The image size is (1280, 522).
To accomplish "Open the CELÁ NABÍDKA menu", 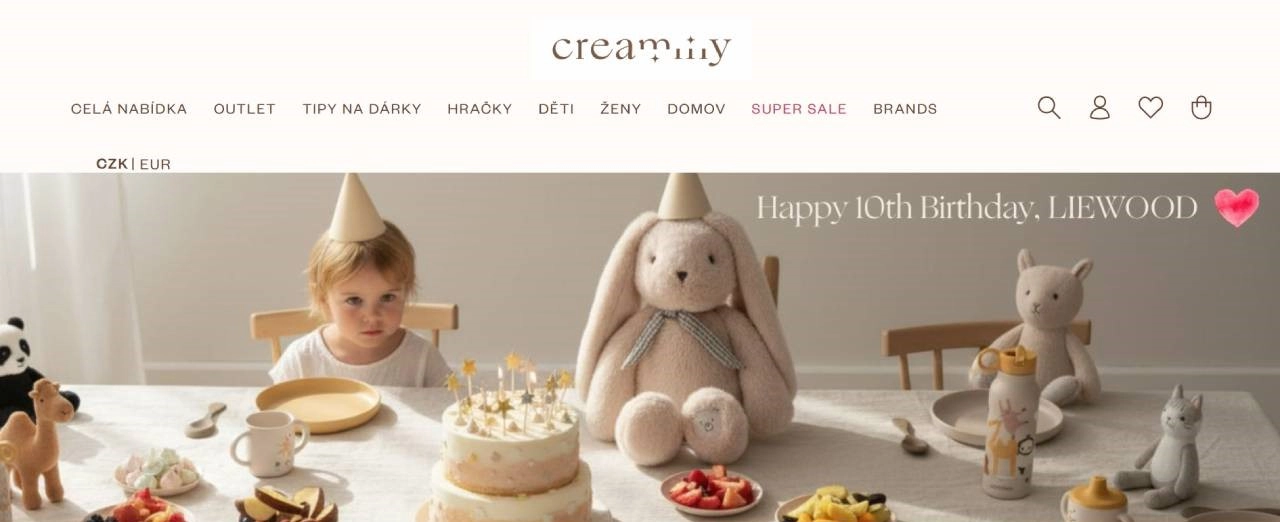I will tap(129, 109).
